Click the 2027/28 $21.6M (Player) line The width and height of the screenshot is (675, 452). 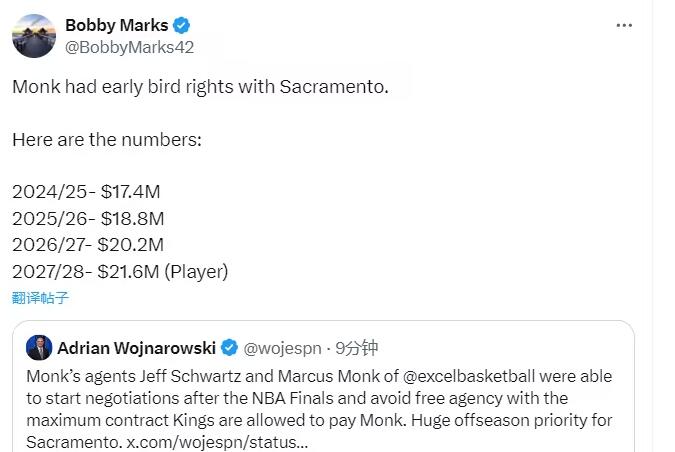click(x=120, y=271)
